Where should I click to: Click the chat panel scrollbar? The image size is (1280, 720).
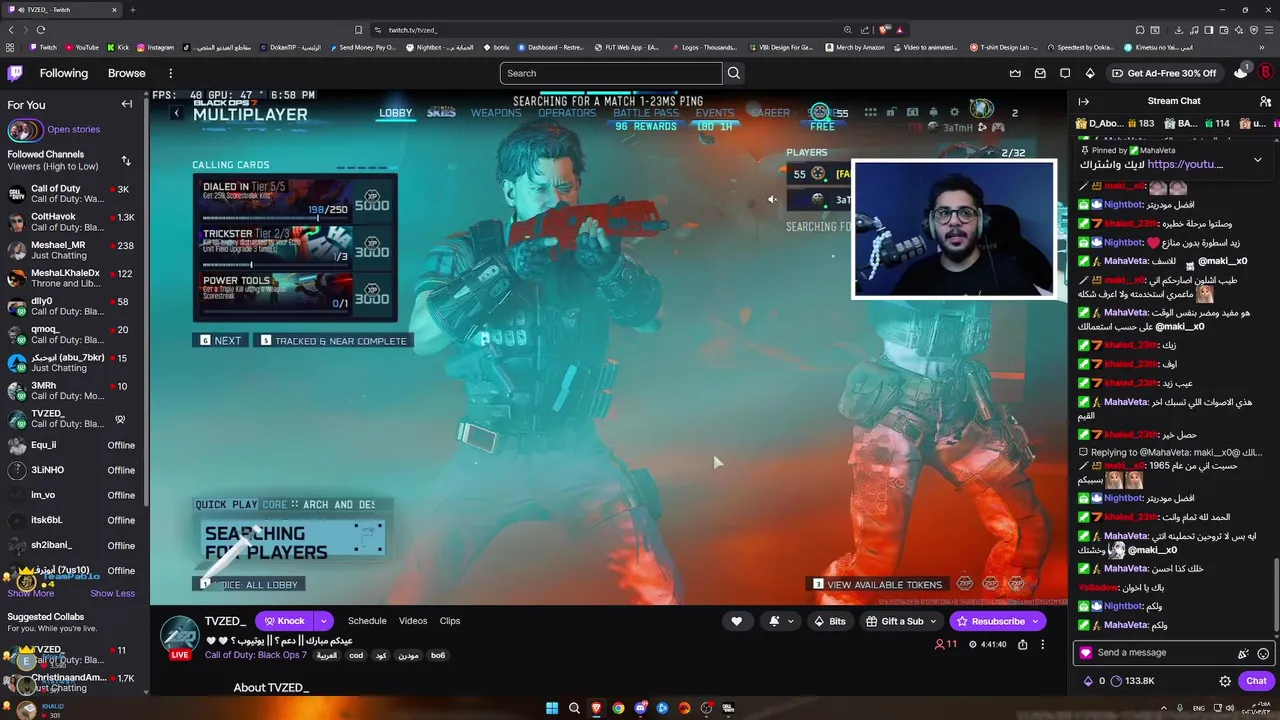[x=1275, y=595]
